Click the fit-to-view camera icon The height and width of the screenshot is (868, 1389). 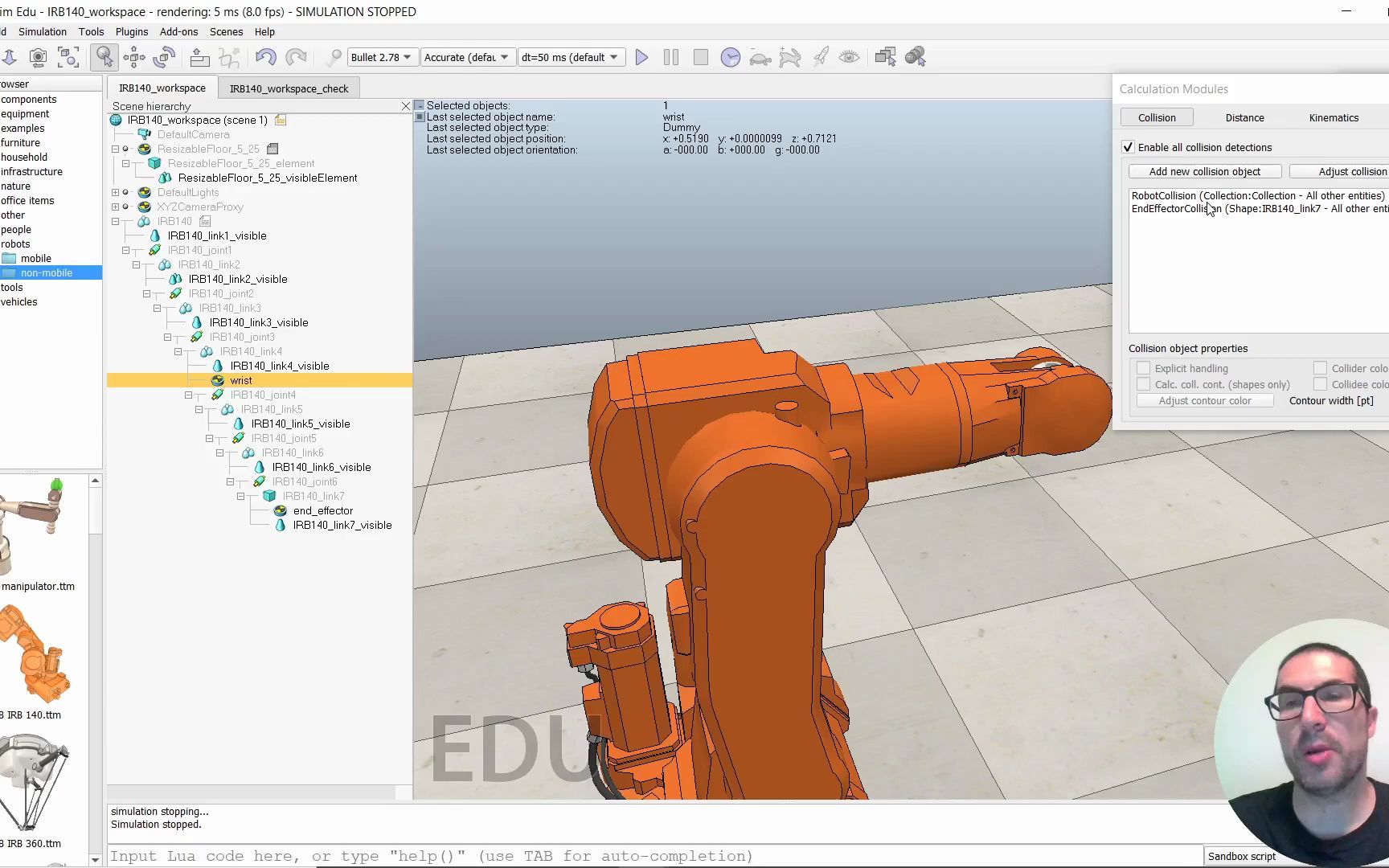coord(68,57)
